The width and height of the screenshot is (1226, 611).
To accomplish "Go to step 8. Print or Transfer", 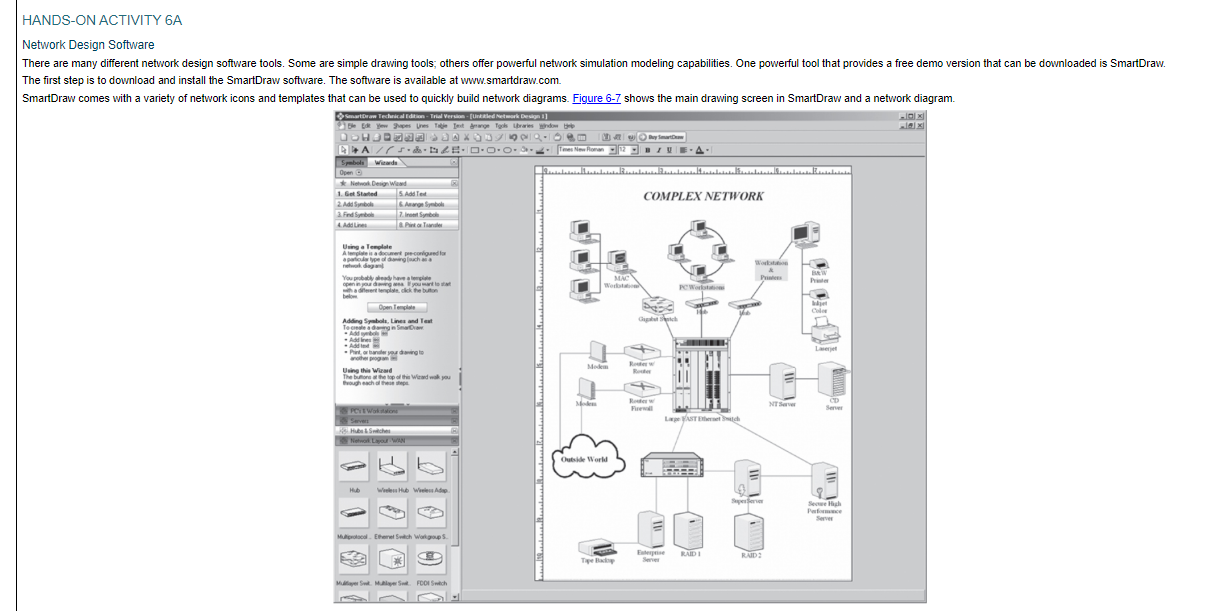I will pyautogui.click(x=428, y=225).
